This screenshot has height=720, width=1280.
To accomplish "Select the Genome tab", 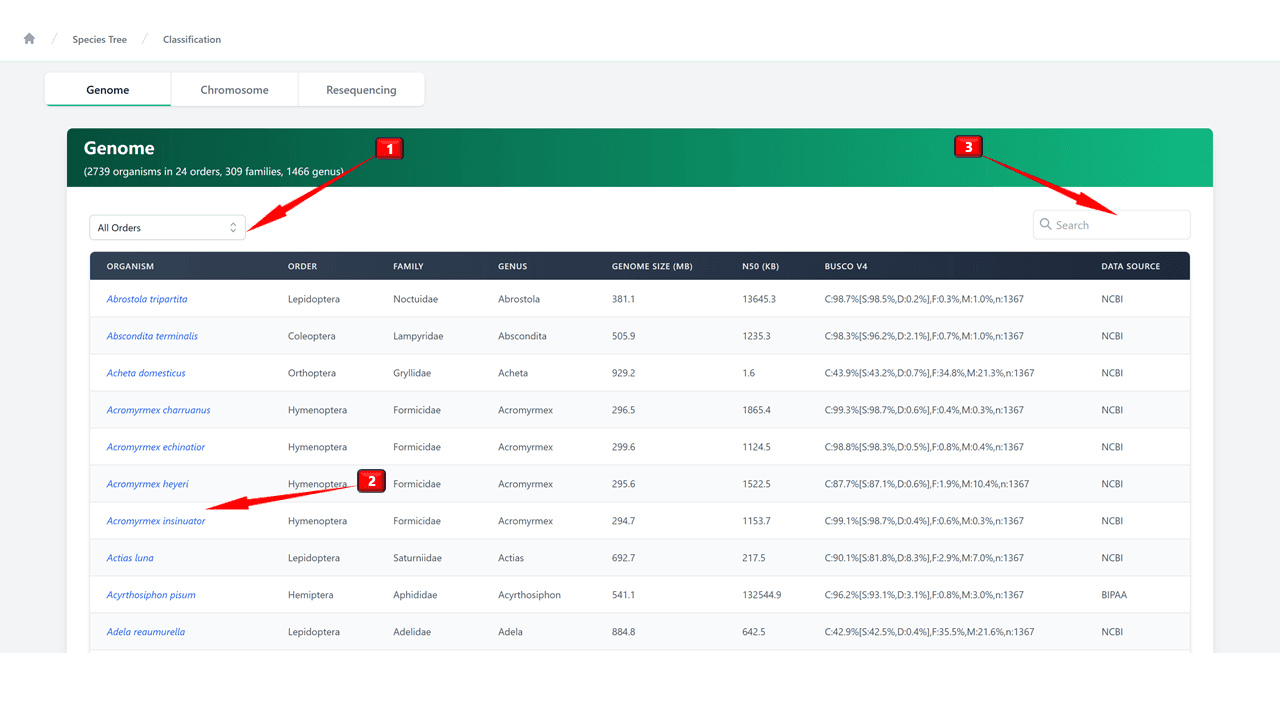I will [x=108, y=90].
